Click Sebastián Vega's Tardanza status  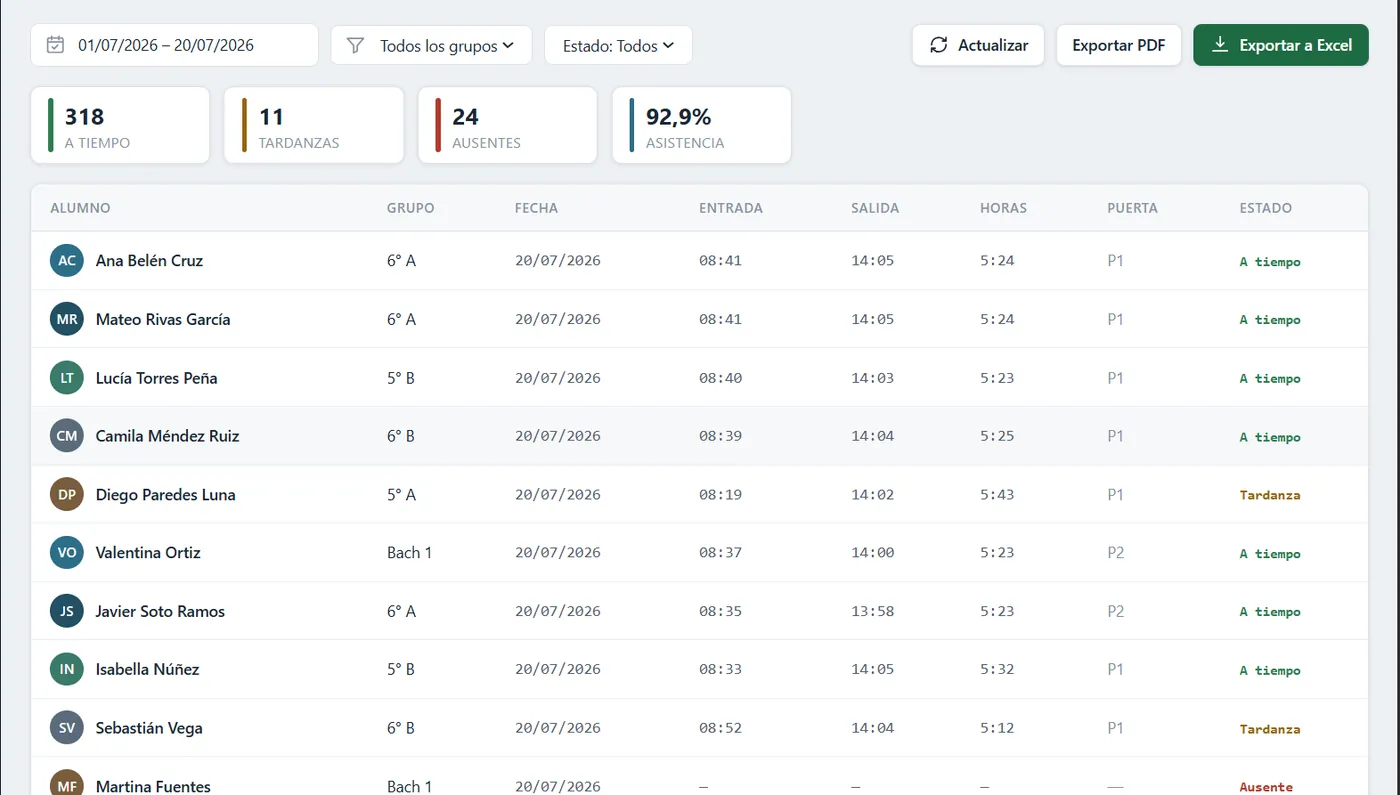click(x=1270, y=729)
